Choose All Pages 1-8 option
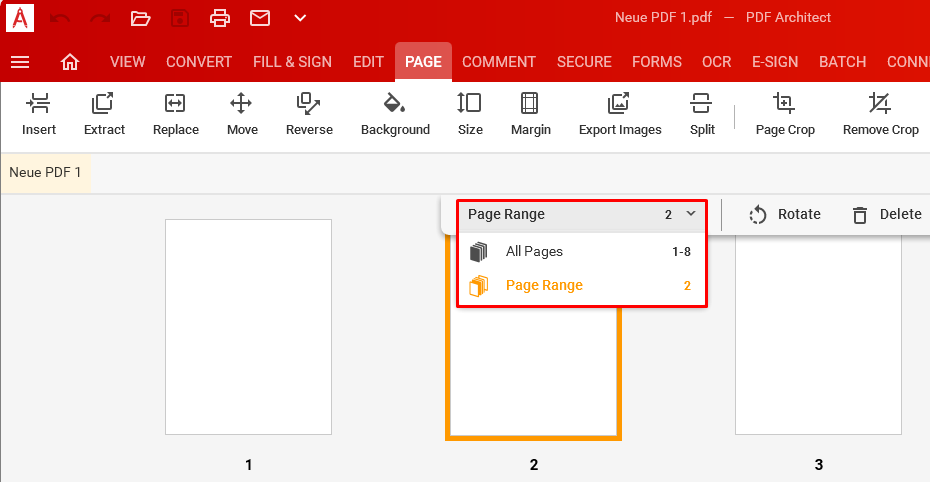Screen dimensions: 930x482 click(x=582, y=251)
